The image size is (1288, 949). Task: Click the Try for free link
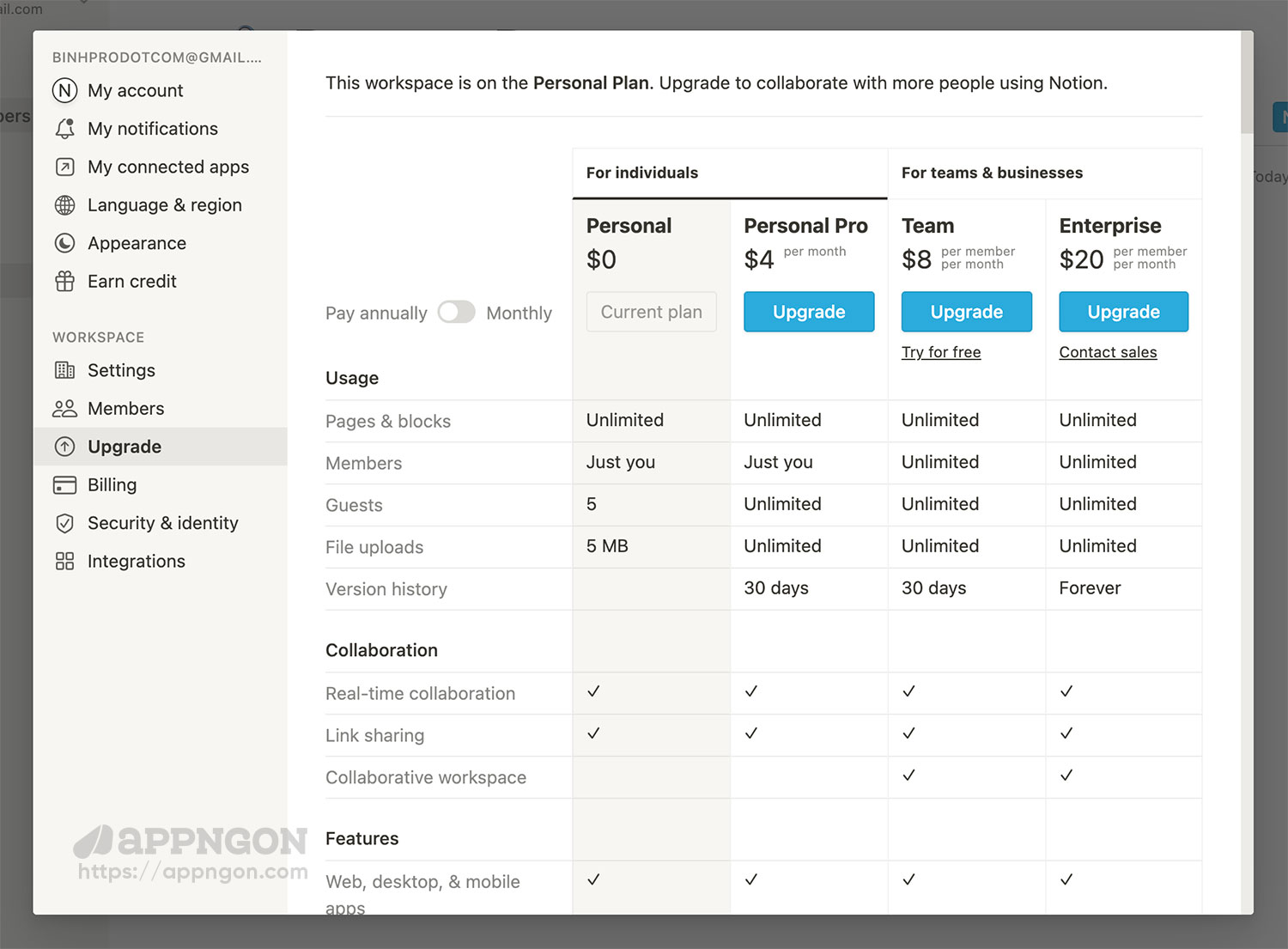pyautogui.click(x=941, y=352)
